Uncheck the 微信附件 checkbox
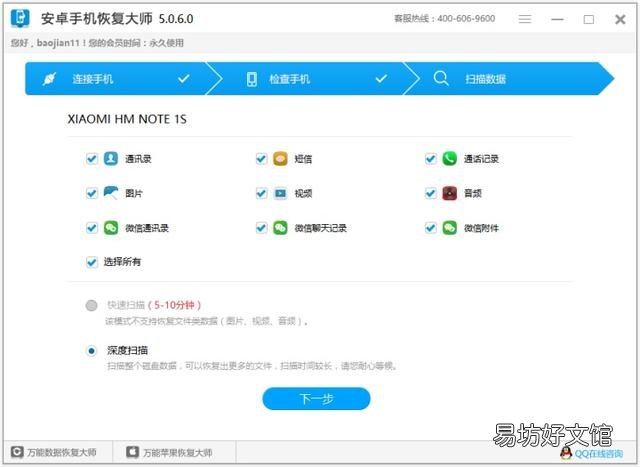The width and height of the screenshot is (640, 467). tap(431, 227)
